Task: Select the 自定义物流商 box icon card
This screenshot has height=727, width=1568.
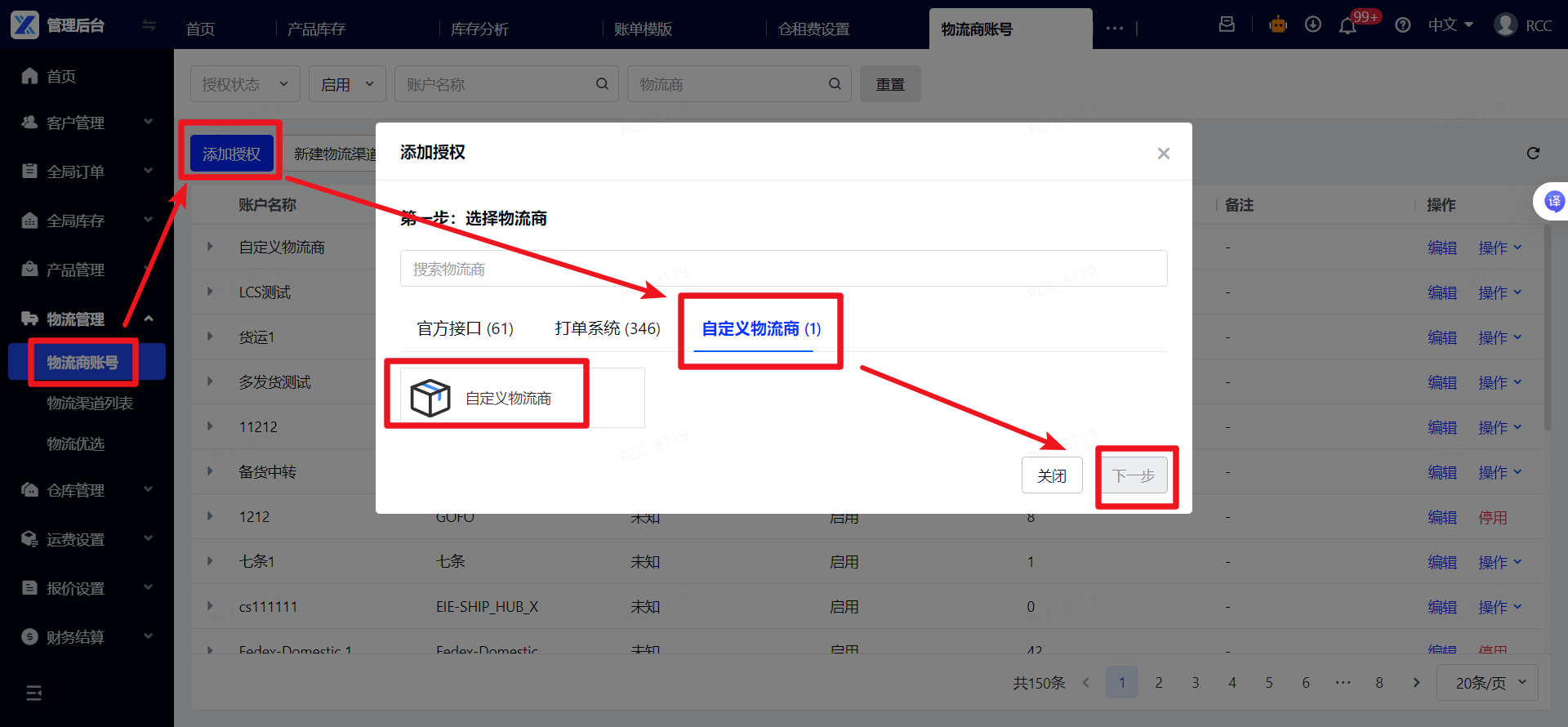Action: tap(523, 398)
